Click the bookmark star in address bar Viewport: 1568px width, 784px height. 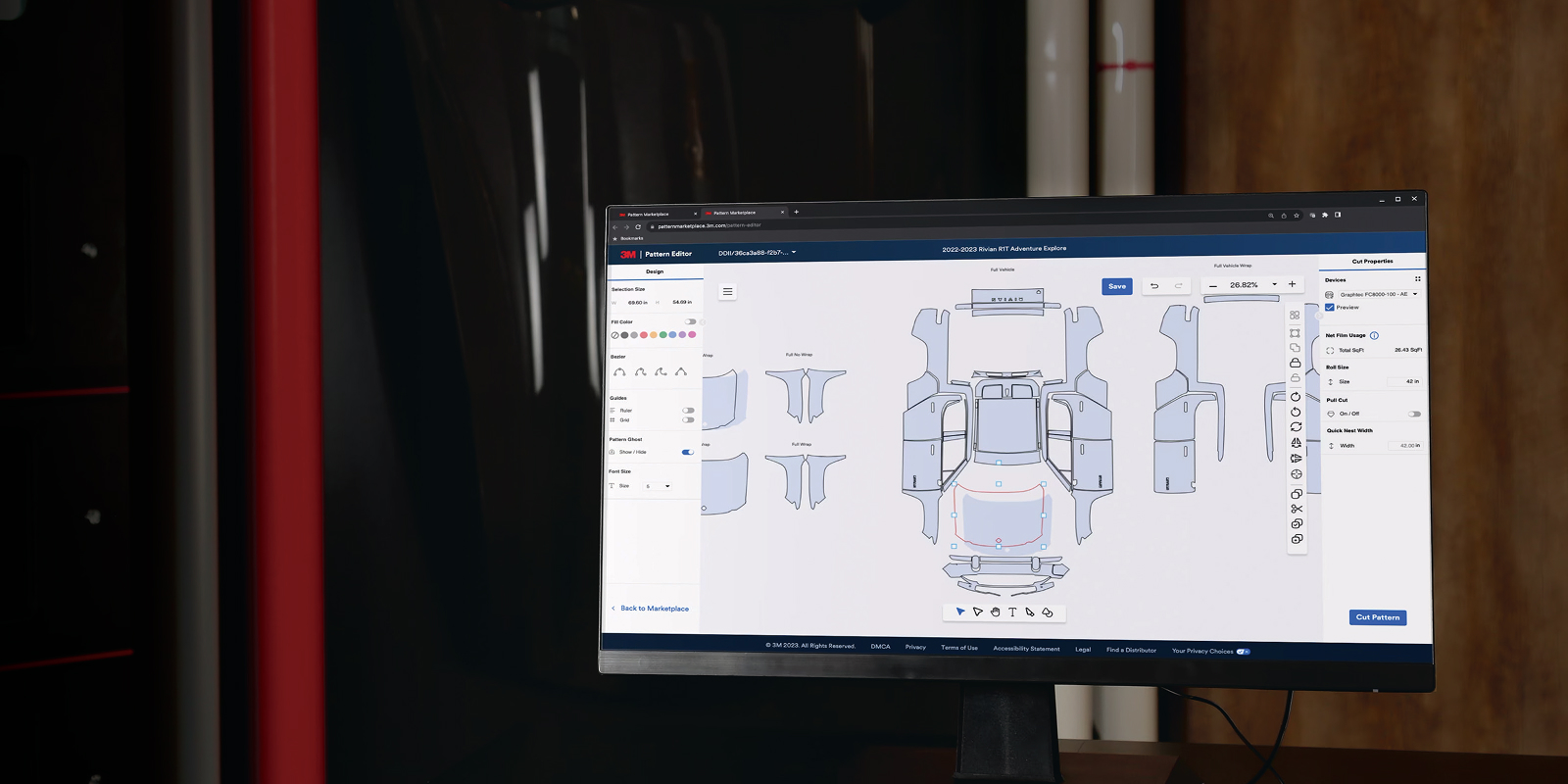(1296, 216)
